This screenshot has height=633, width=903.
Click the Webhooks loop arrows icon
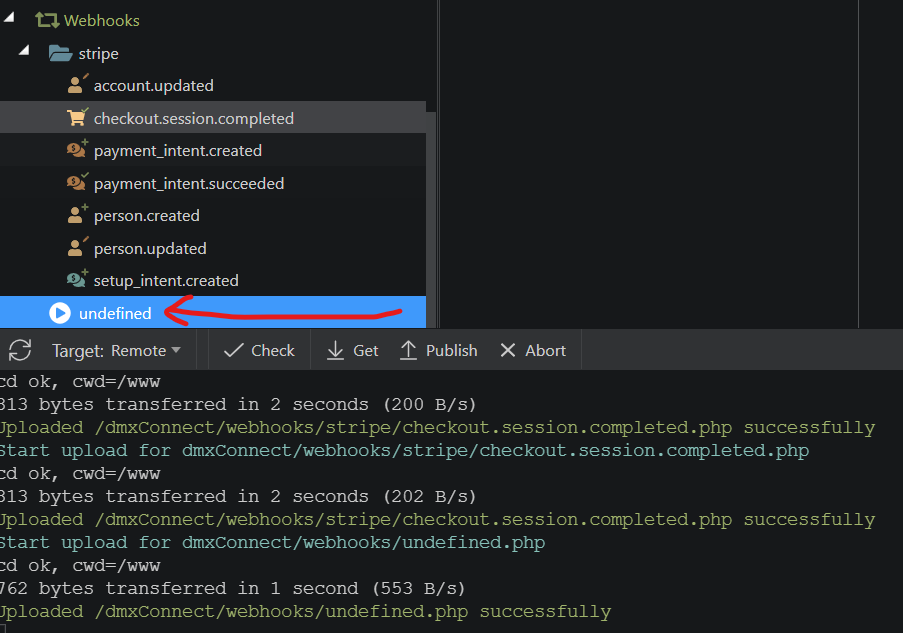pyautogui.click(x=47, y=21)
